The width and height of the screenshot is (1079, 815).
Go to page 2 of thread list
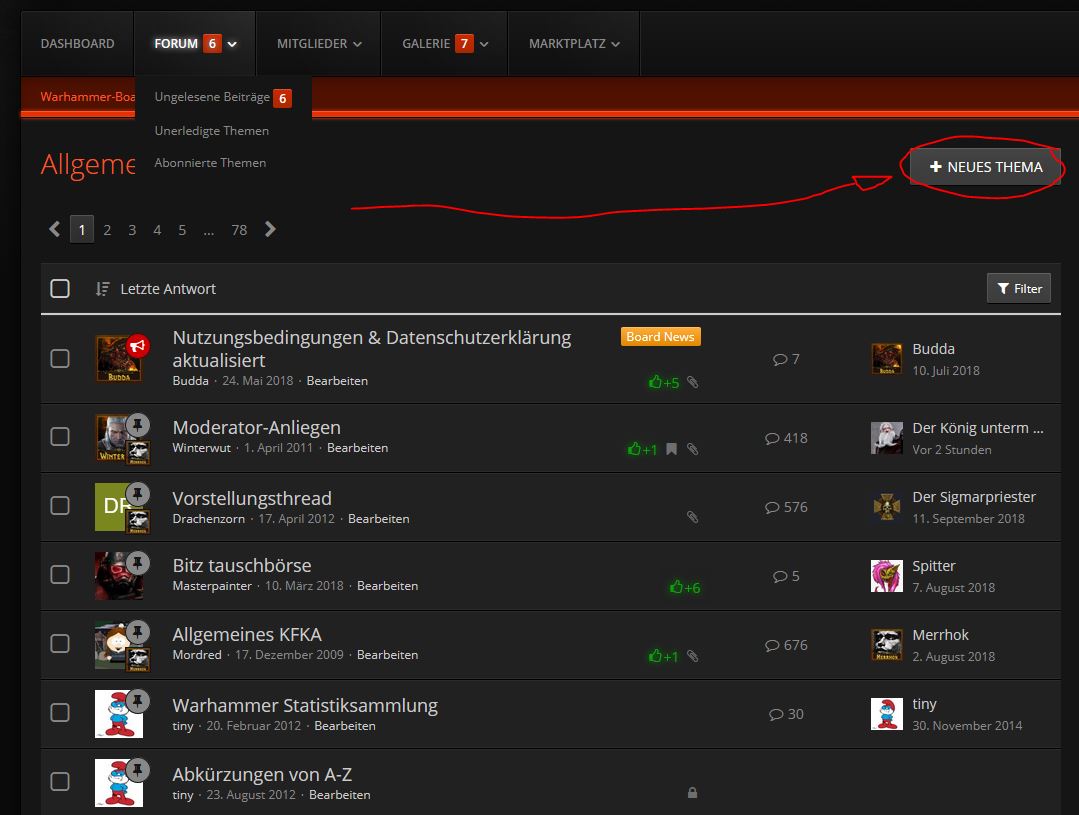tap(107, 230)
